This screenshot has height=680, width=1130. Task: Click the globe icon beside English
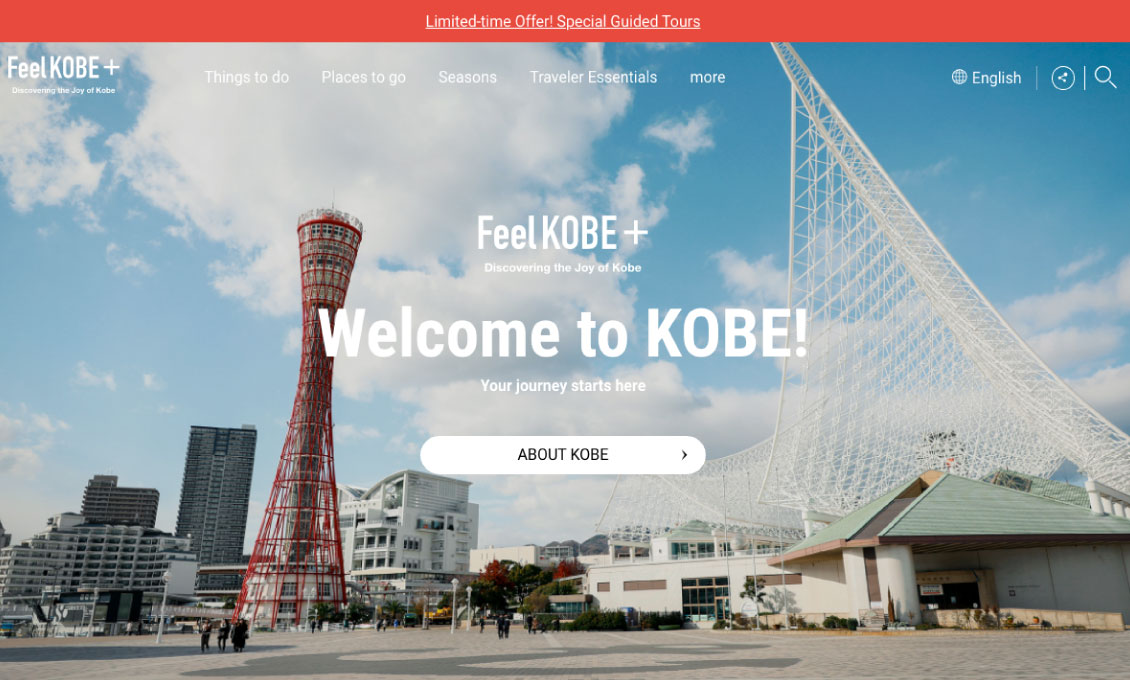[958, 77]
